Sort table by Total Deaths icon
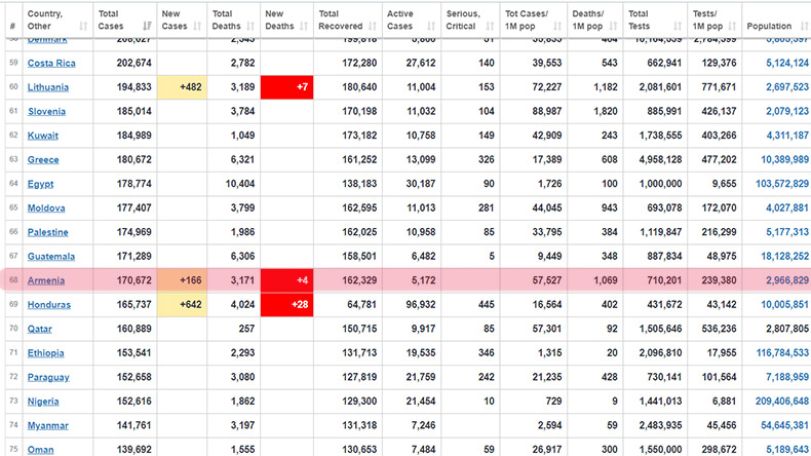 point(251,26)
